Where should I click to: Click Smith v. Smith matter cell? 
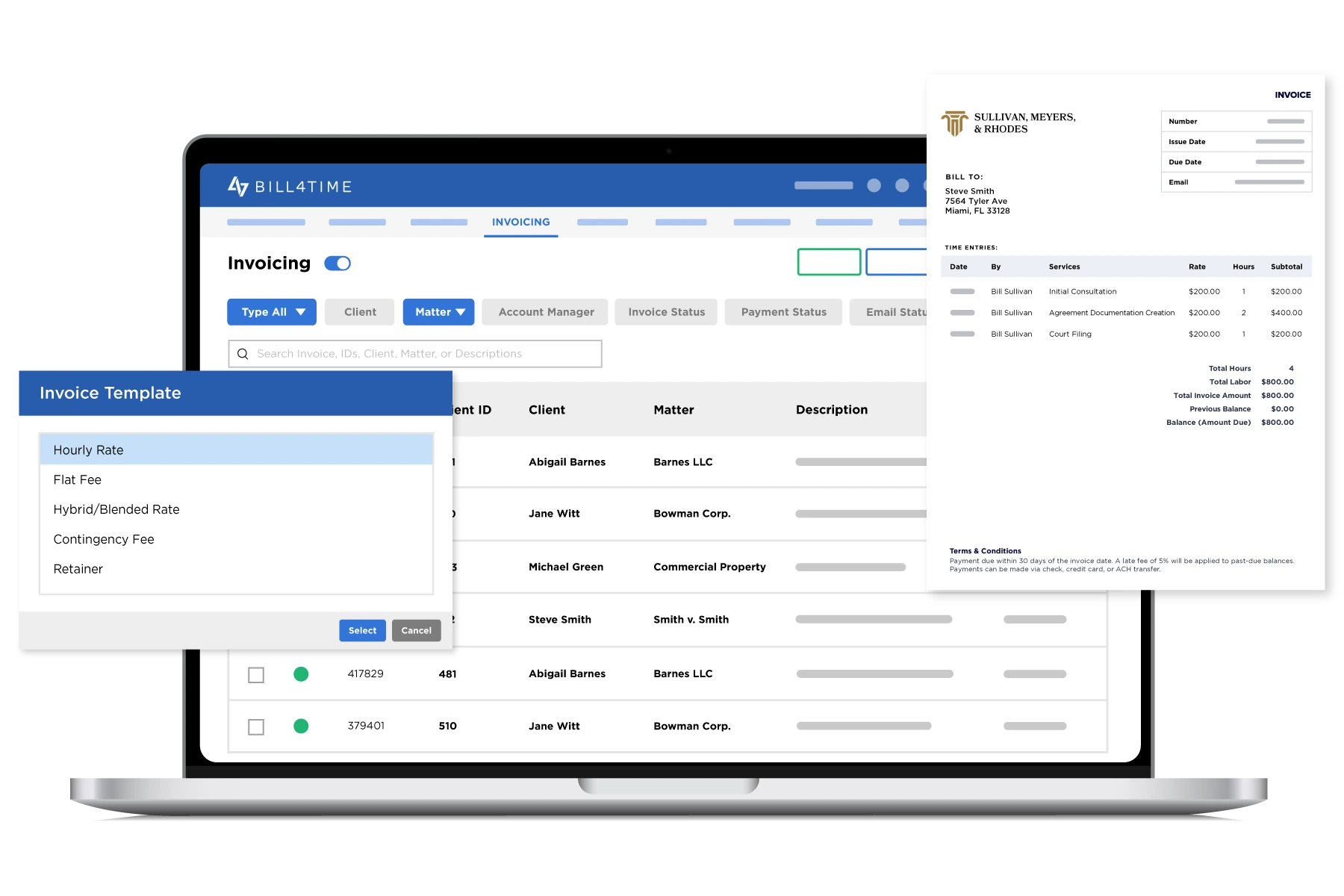pos(691,620)
